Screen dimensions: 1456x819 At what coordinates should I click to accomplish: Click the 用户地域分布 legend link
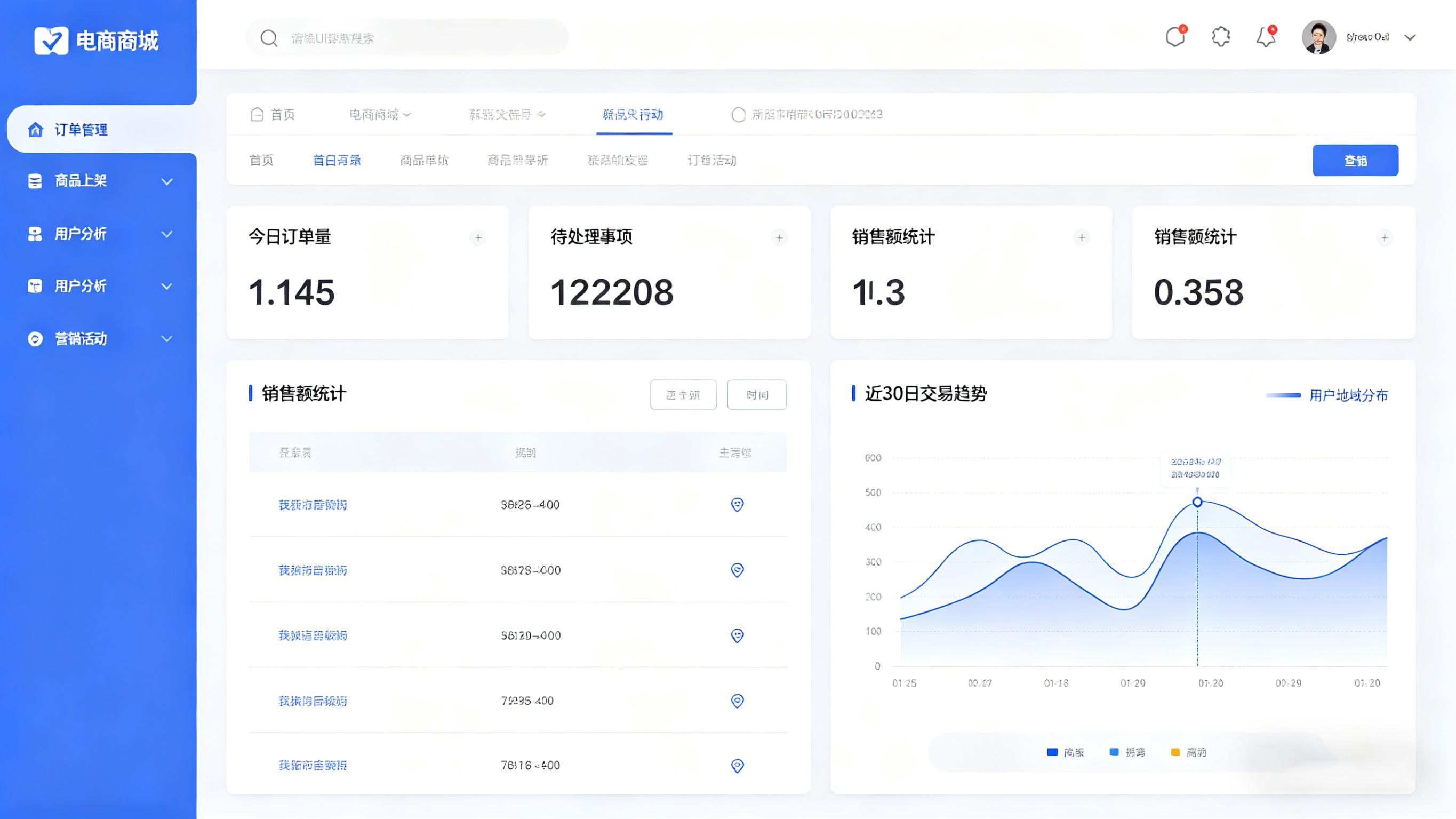point(1349,395)
